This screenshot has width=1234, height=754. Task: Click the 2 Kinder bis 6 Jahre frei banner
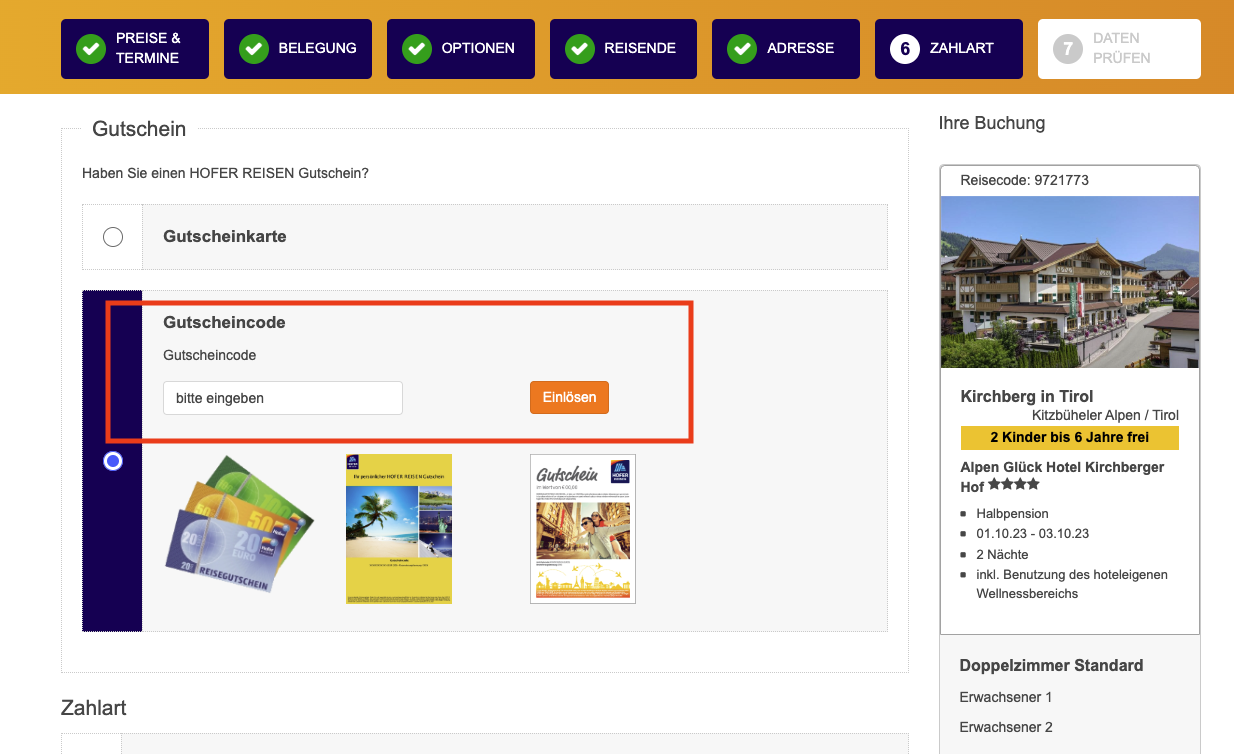[1070, 438]
